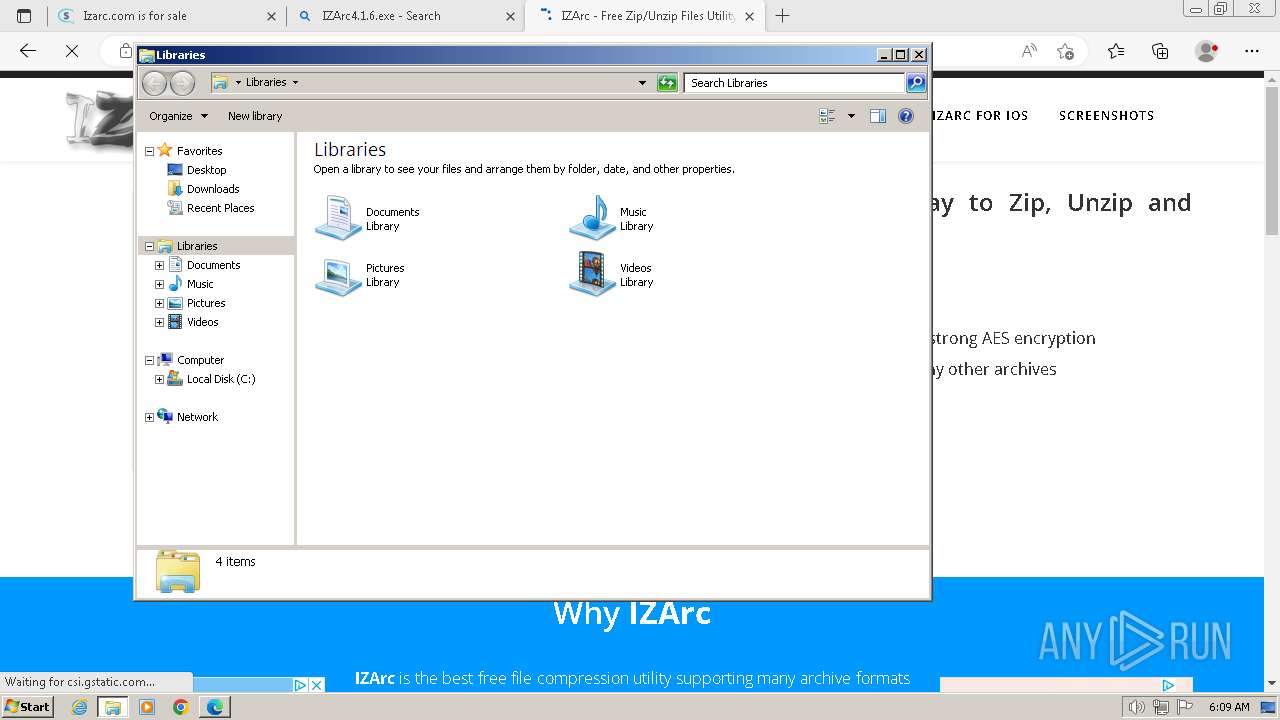Open IZARC FOR IOS site menu item
This screenshot has width=1280, height=720.
(980, 116)
